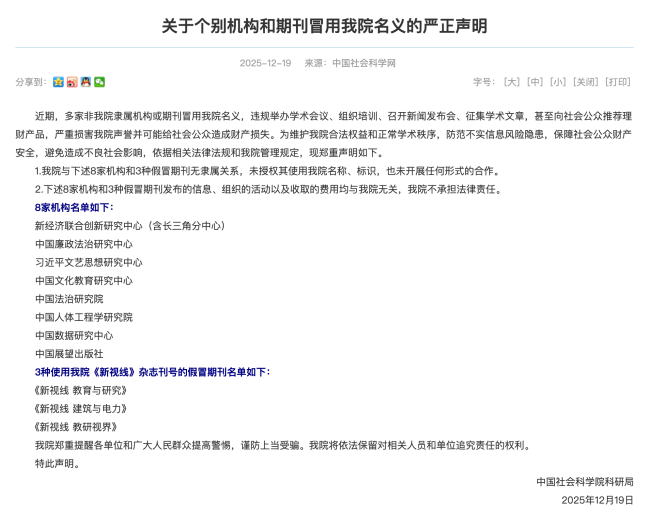Open source link 中国社会科学网
The width and height of the screenshot is (650, 531).
point(364,63)
